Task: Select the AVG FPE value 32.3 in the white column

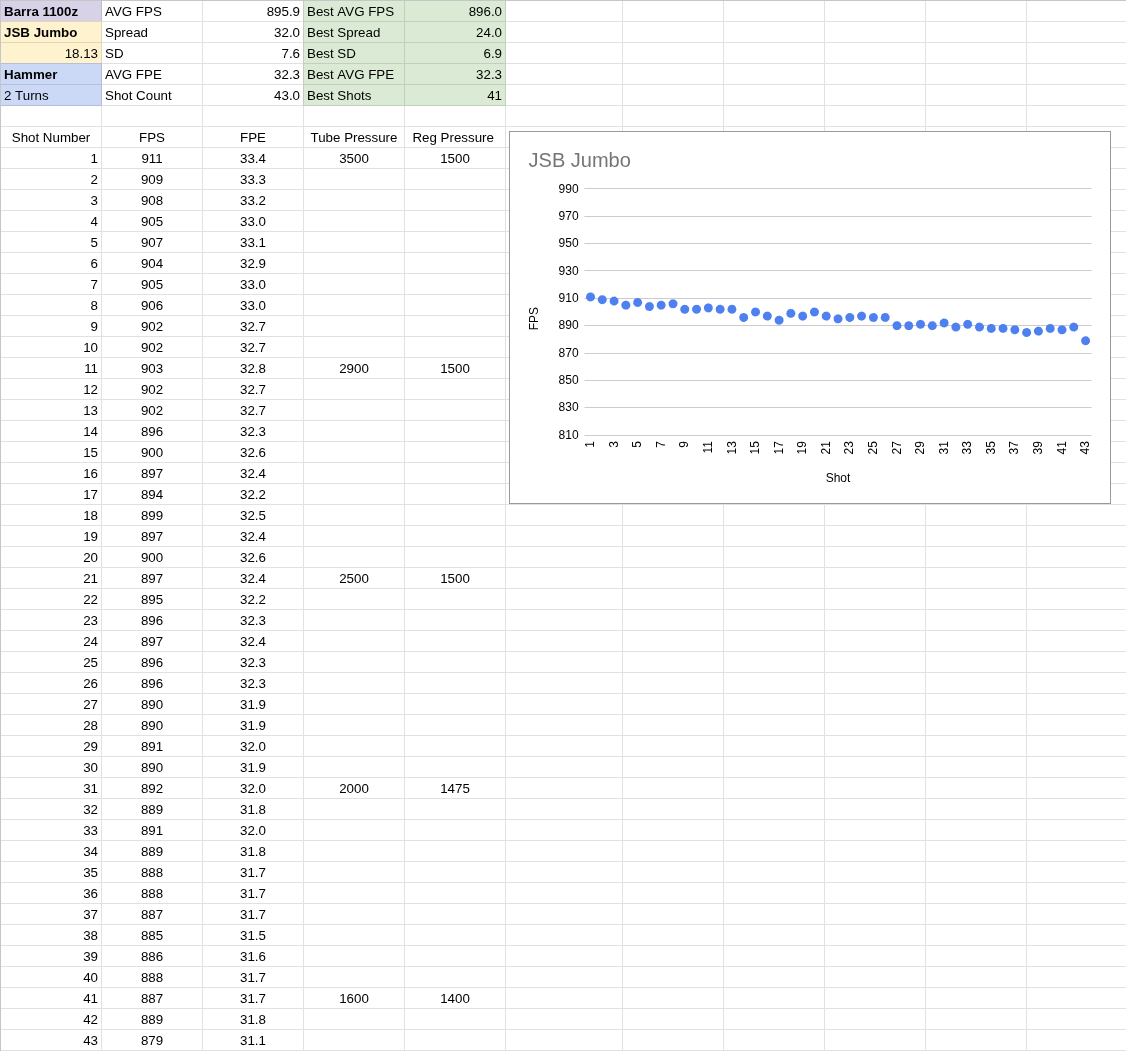Action: (x=253, y=75)
